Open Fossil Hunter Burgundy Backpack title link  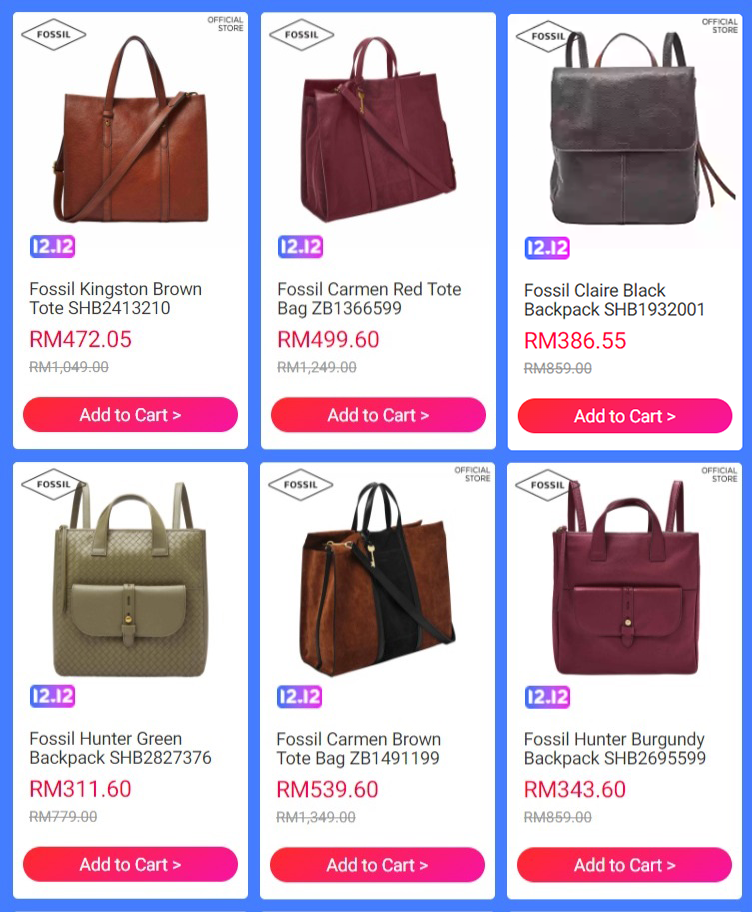615,749
